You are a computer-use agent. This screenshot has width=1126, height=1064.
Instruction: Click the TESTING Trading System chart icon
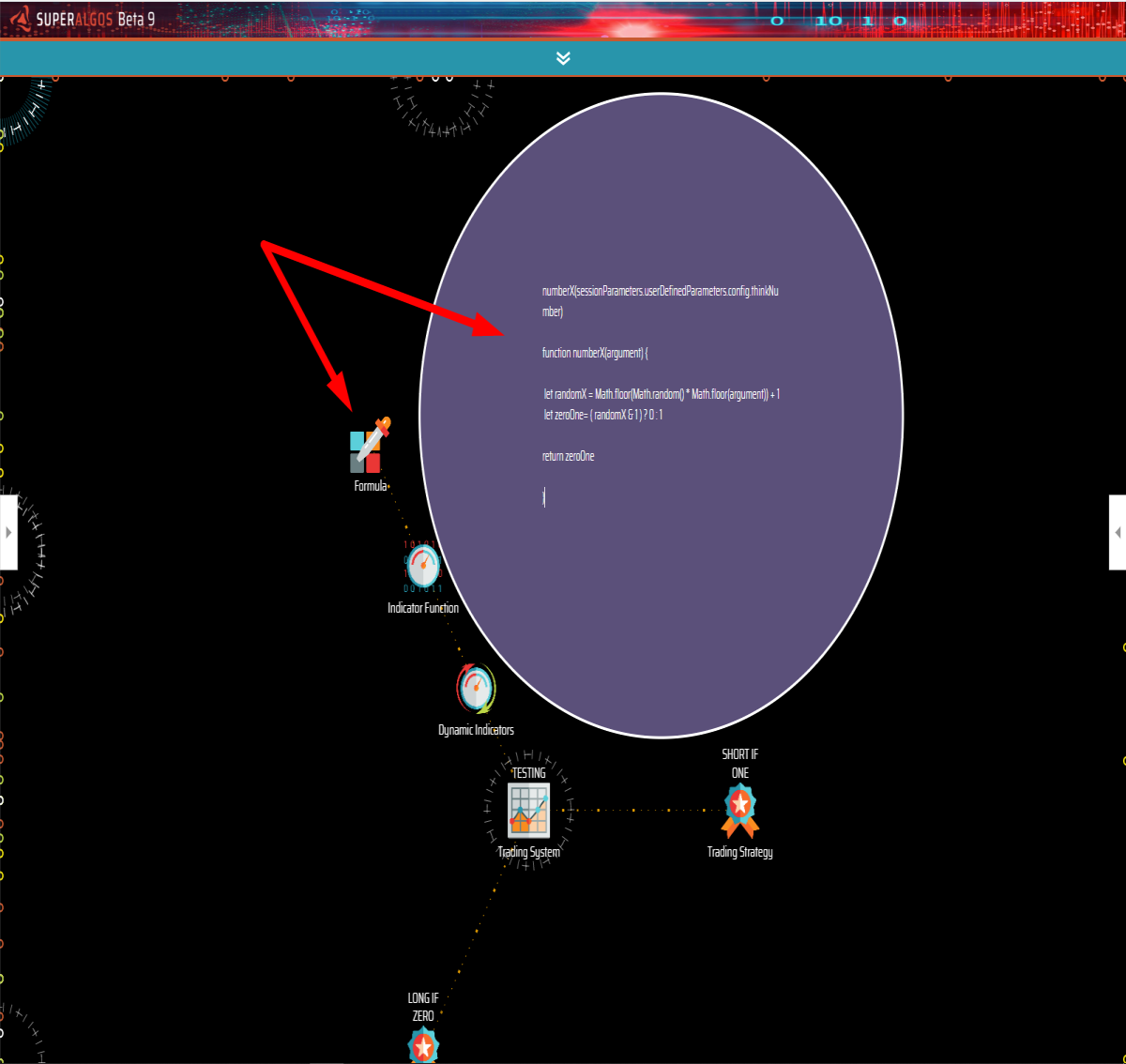(528, 811)
